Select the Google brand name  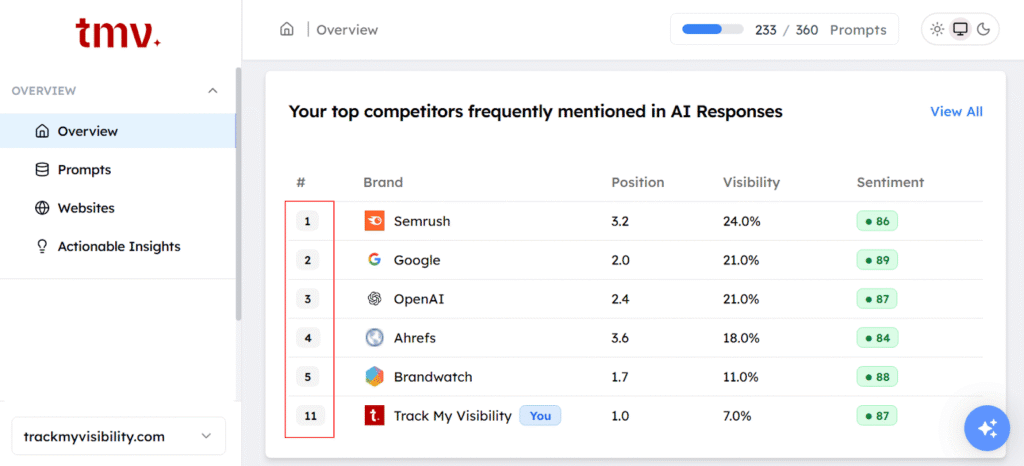tap(417, 260)
